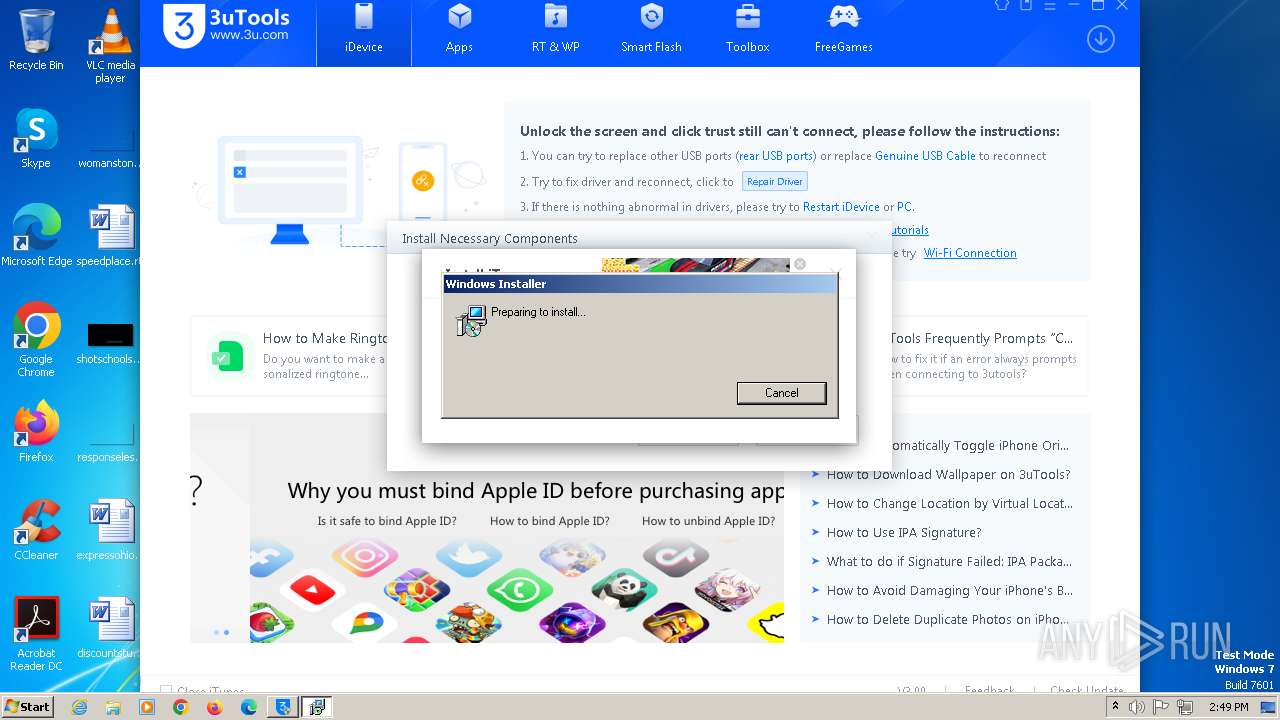Viewport: 1280px width, 720px height.
Task: Click the 'How to Make Ringtone' title
Action: click(325, 339)
